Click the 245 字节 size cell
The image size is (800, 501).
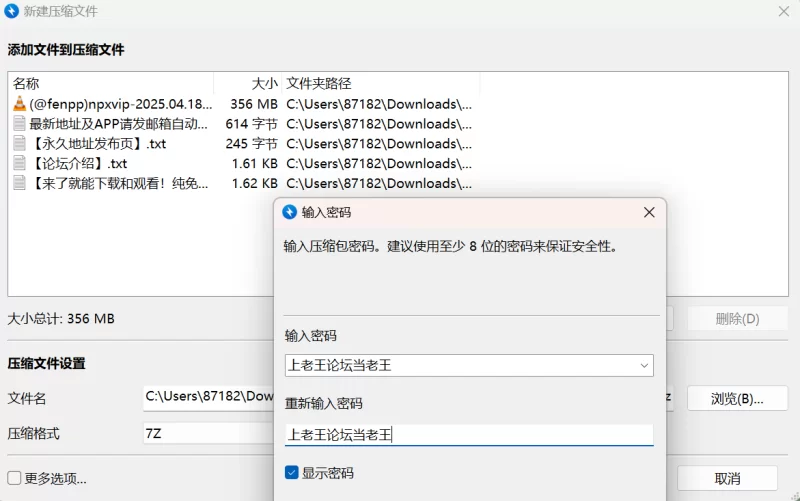coord(252,144)
